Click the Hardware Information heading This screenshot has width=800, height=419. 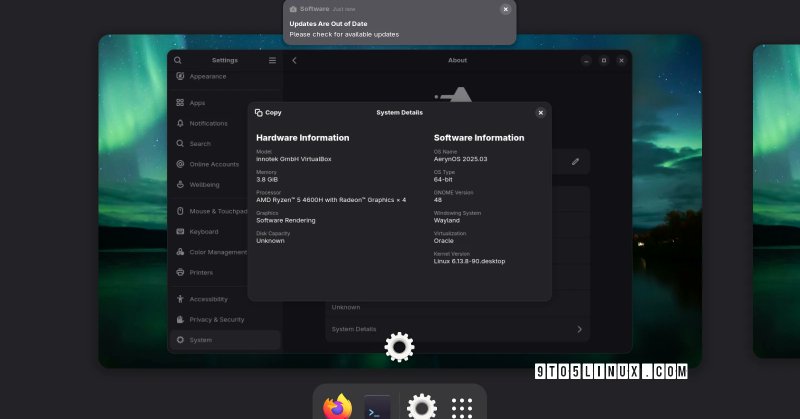[x=303, y=138]
